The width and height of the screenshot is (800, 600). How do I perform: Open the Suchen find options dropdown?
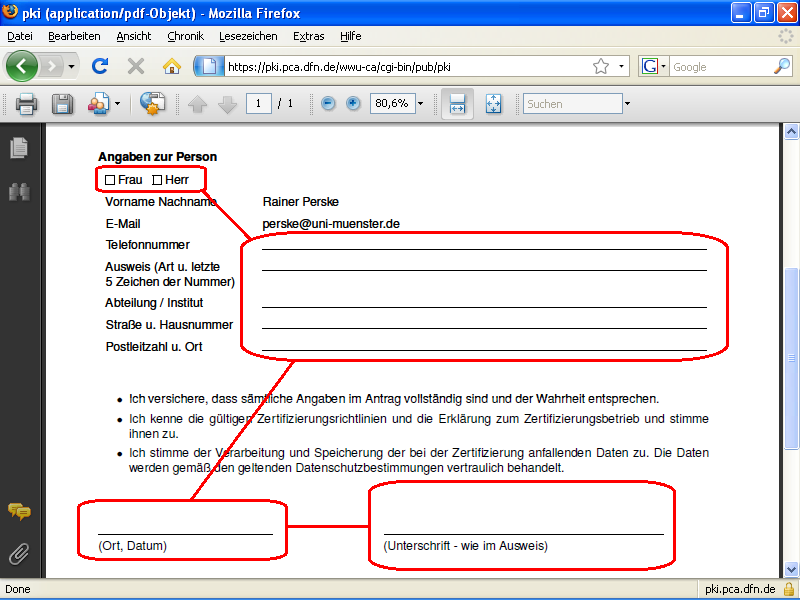pos(627,104)
